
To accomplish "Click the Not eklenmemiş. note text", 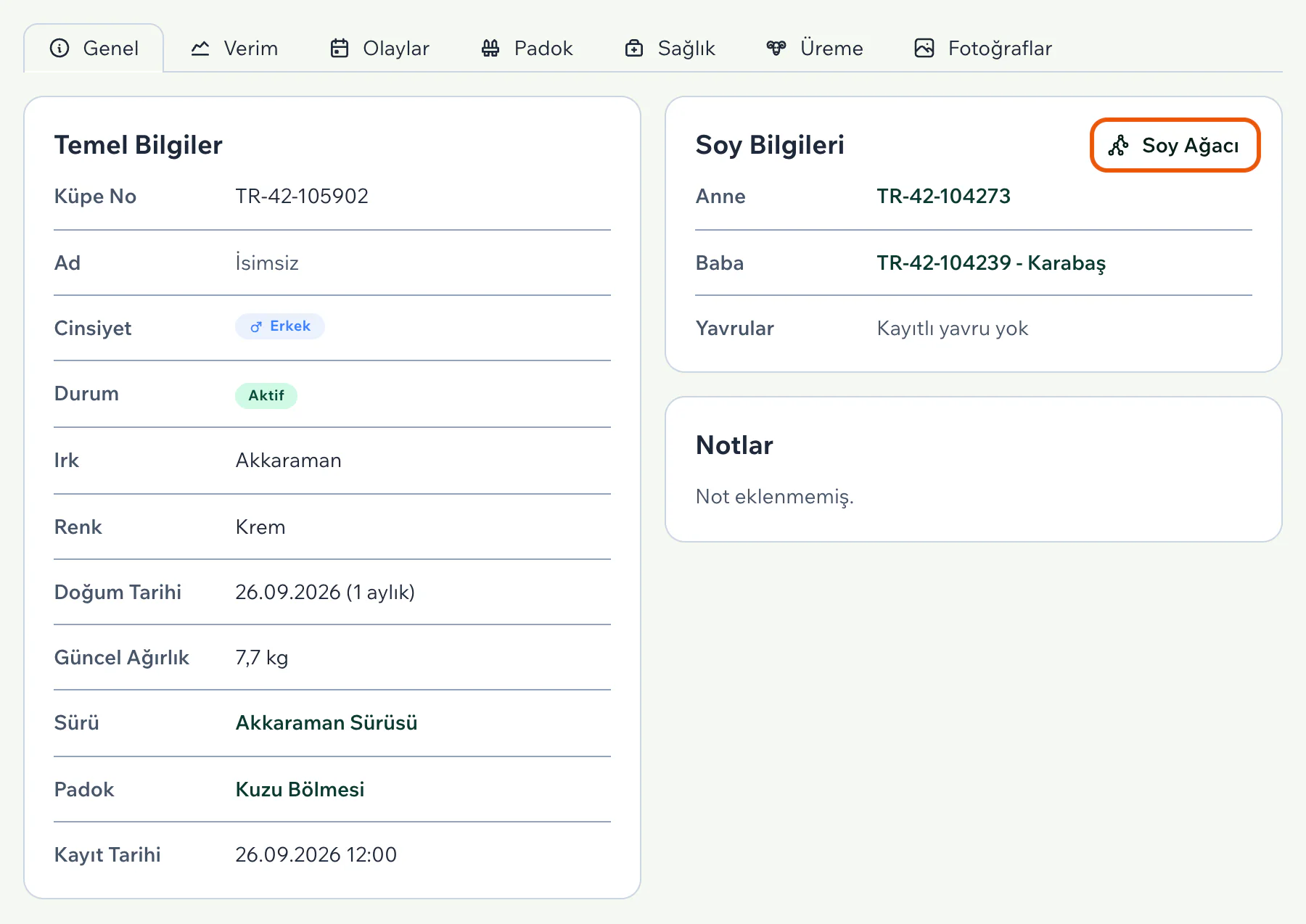I will click(774, 496).
